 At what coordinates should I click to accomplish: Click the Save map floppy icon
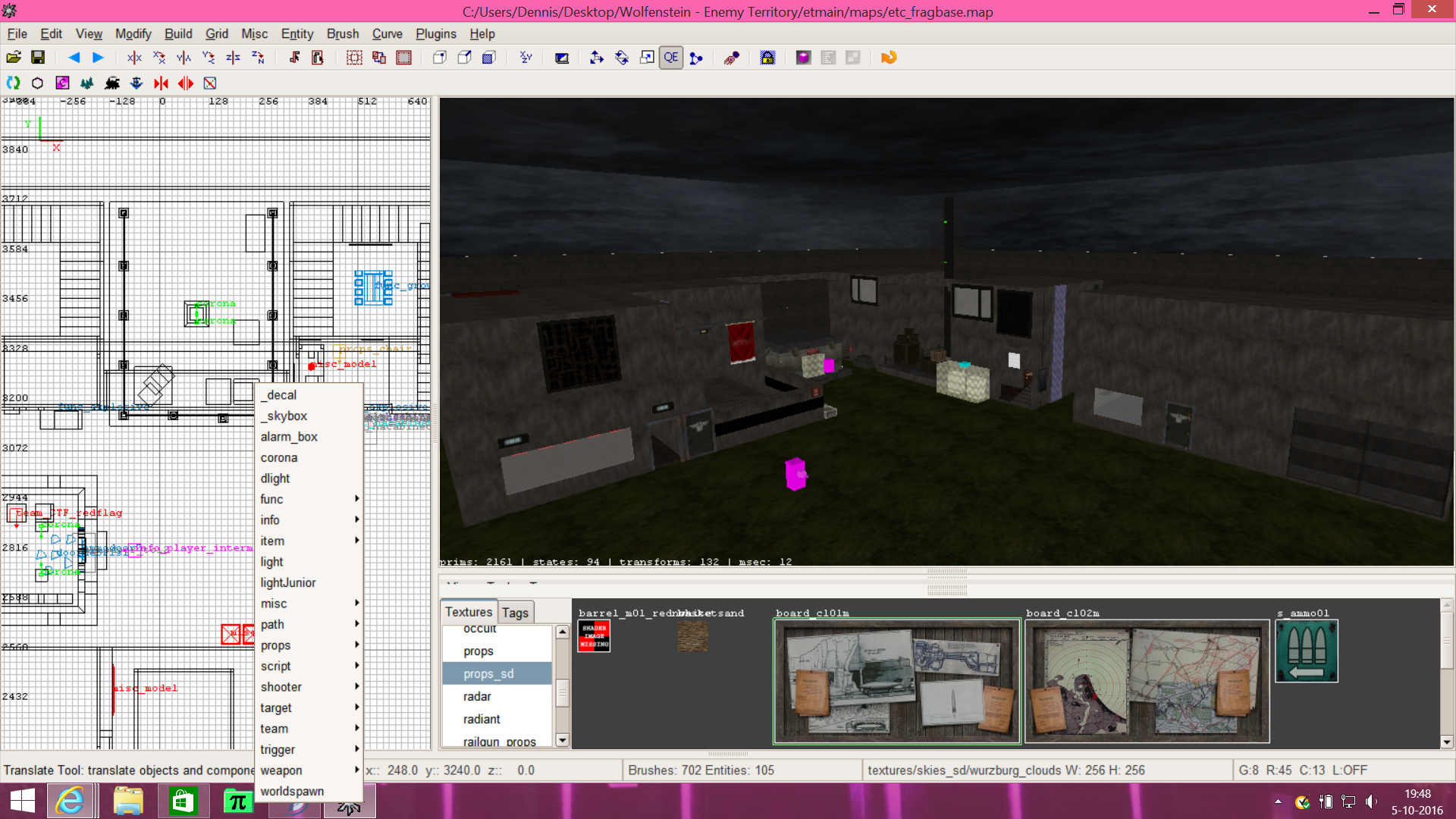click(x=38, y=58)
